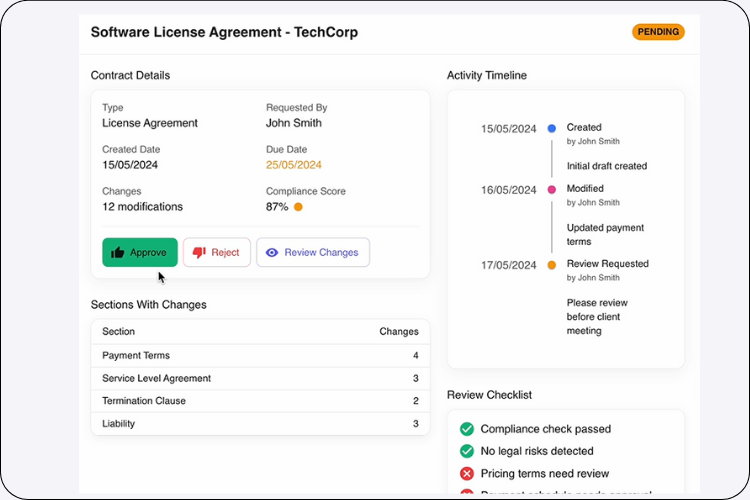Select the orange Review Requested timeline marker
Viewport: 750px width, 500px height.
pyautogui.click(x=551, y=265)
